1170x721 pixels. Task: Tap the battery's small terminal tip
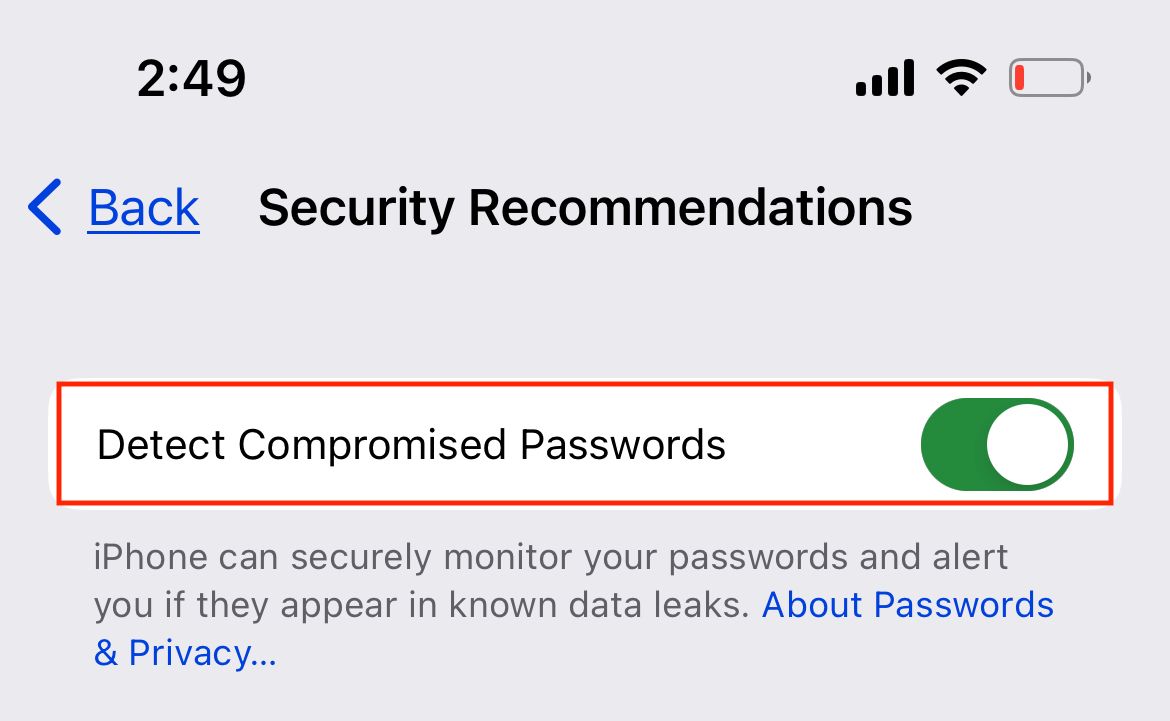[x=1089, y=78]
